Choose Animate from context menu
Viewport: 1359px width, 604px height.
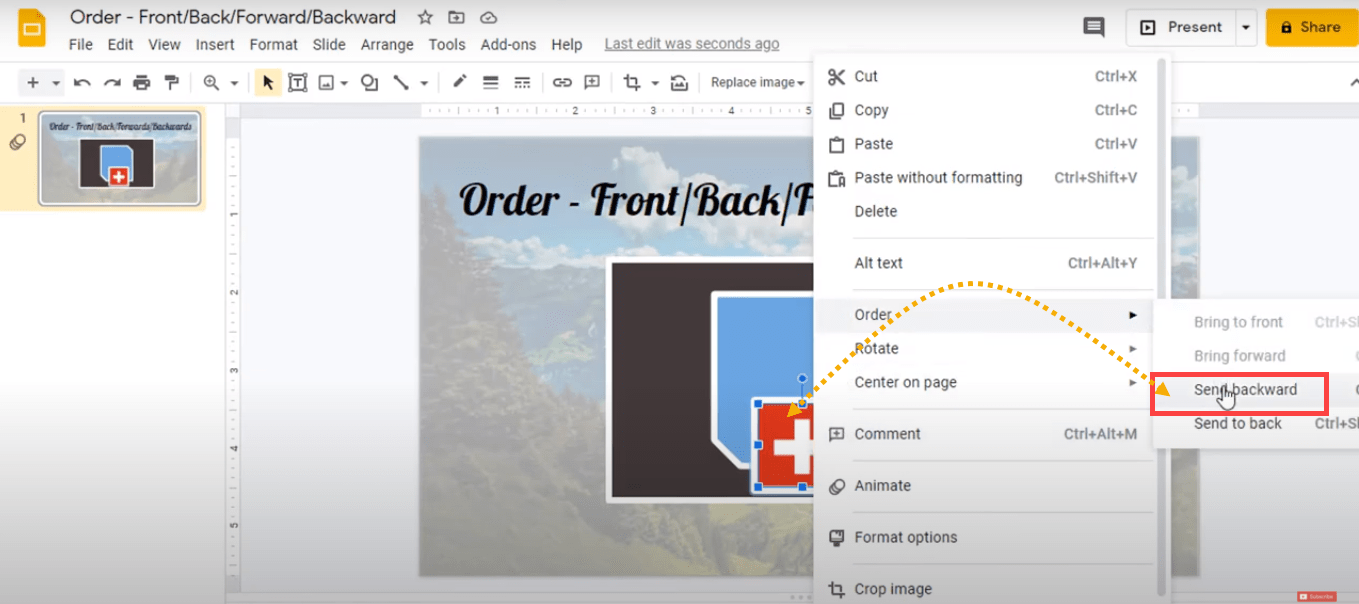(986, 486)
